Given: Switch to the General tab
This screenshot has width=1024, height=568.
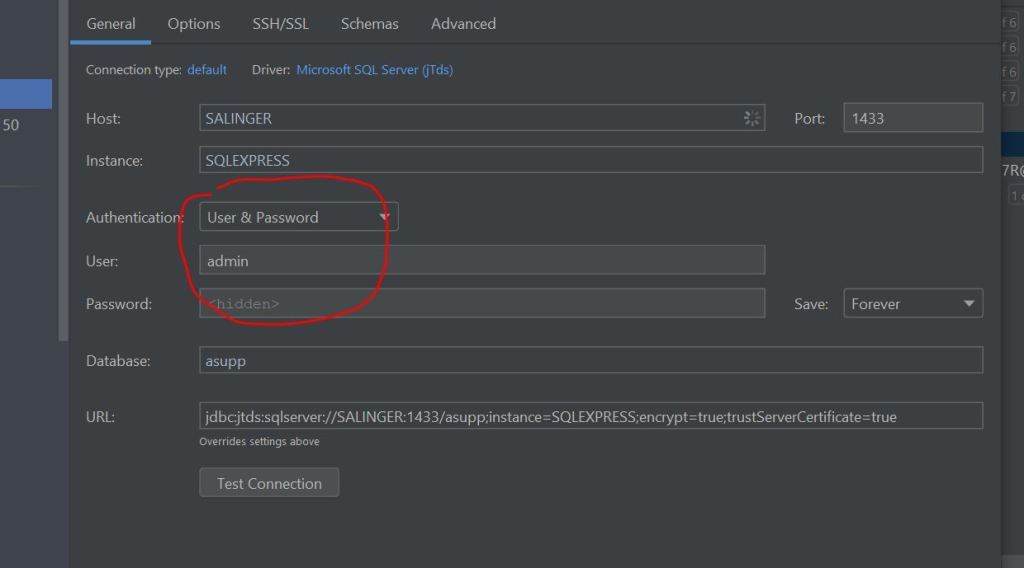Looking at the screenshot, I should coord(110,24).
